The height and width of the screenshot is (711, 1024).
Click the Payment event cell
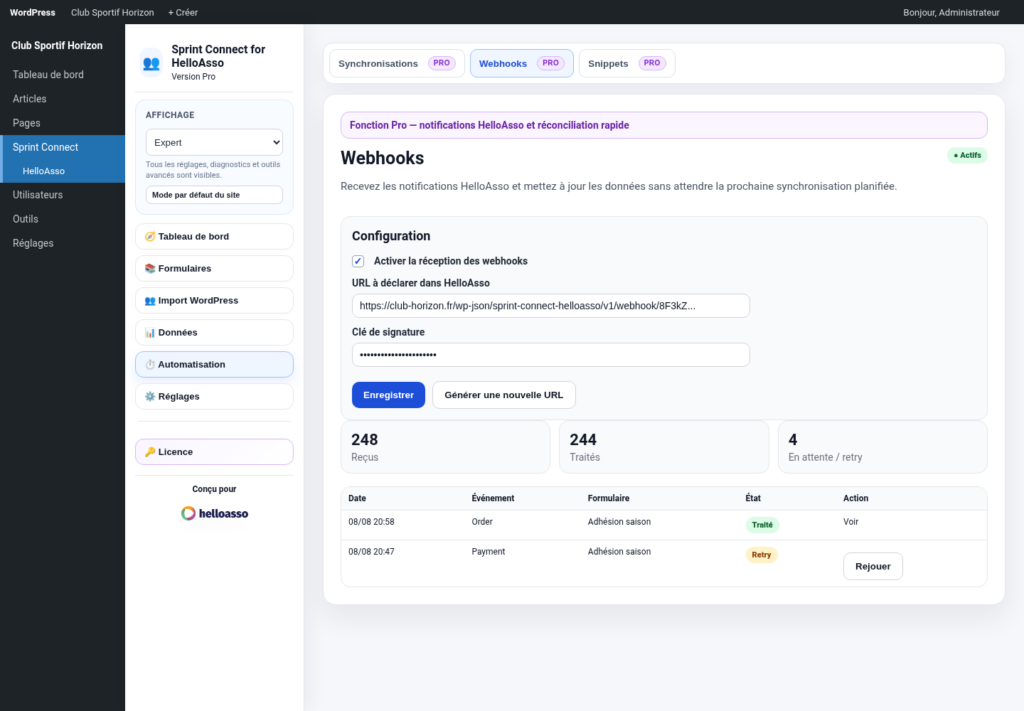pyautogui.click(x=488, y=552)
